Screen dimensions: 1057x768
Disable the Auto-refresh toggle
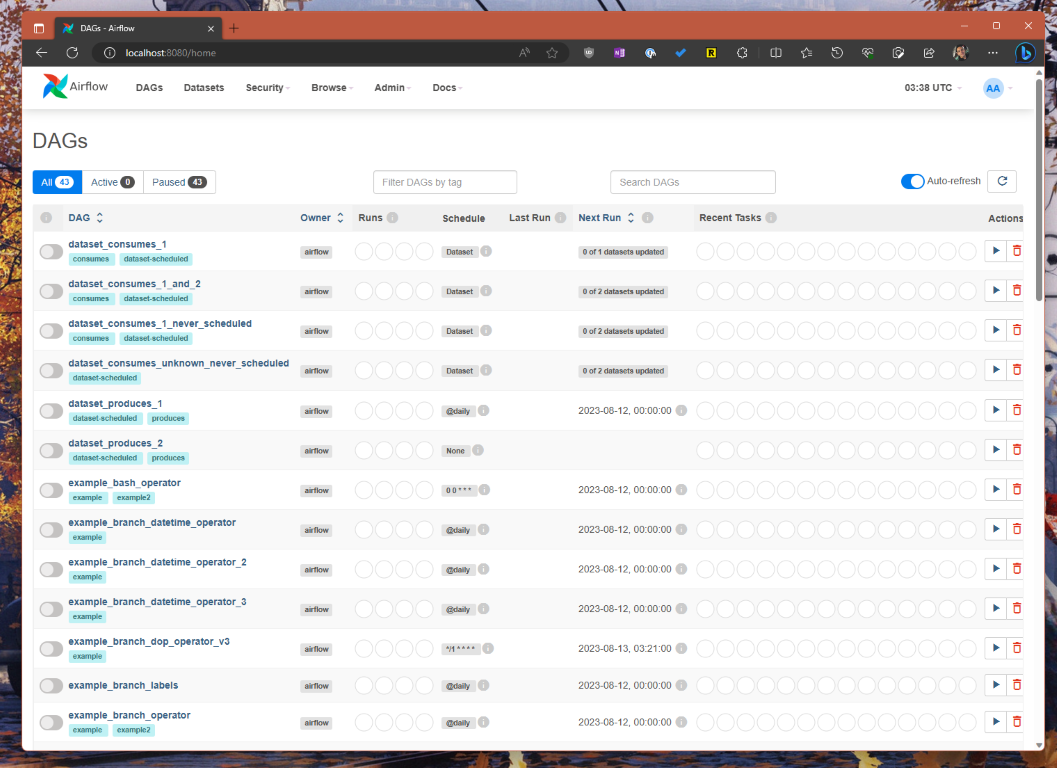(912, 181)
